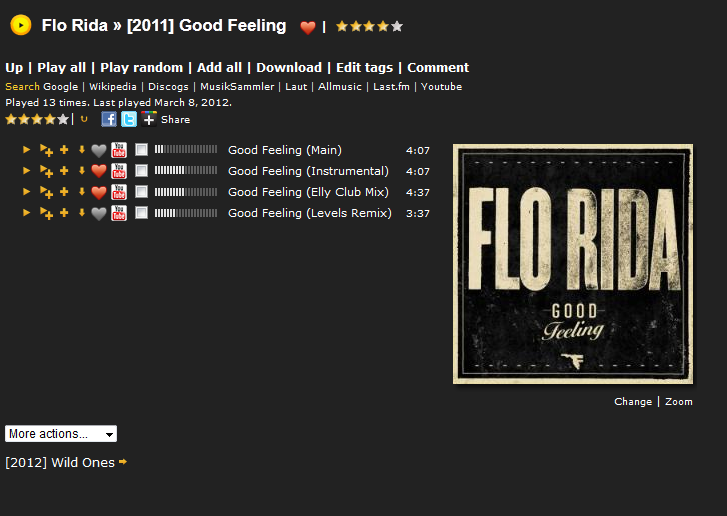Click the yellow play button beside the album title
This screenshot has width=727, height=516.
point(20,25)
